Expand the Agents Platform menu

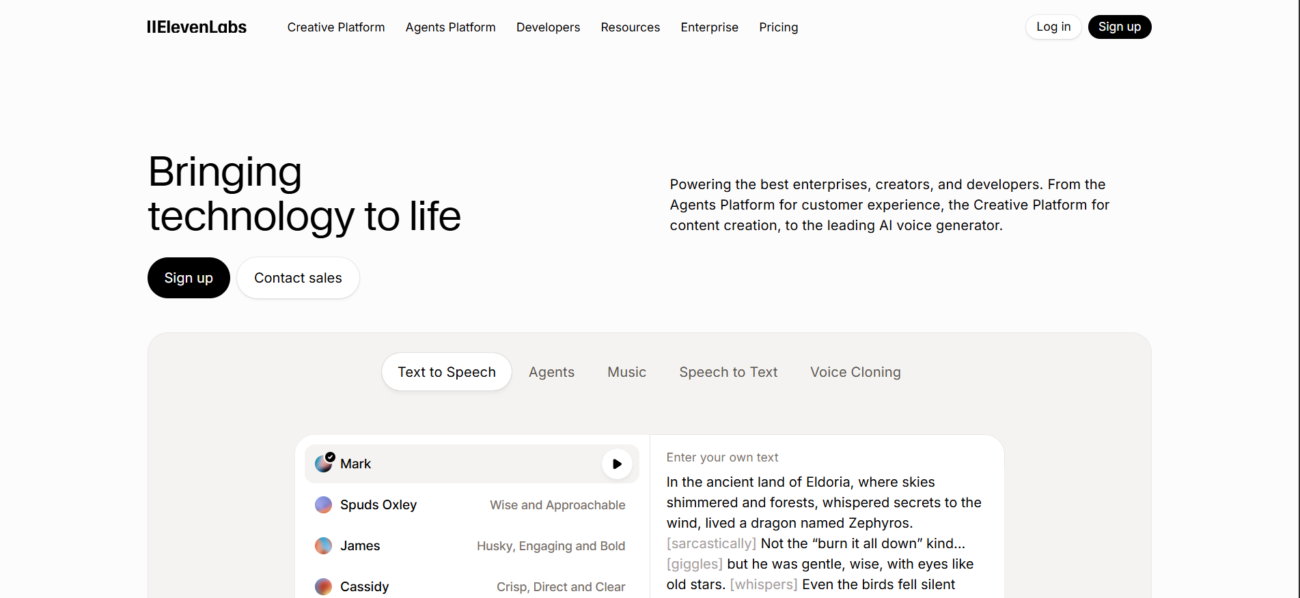tap(450, 27)
